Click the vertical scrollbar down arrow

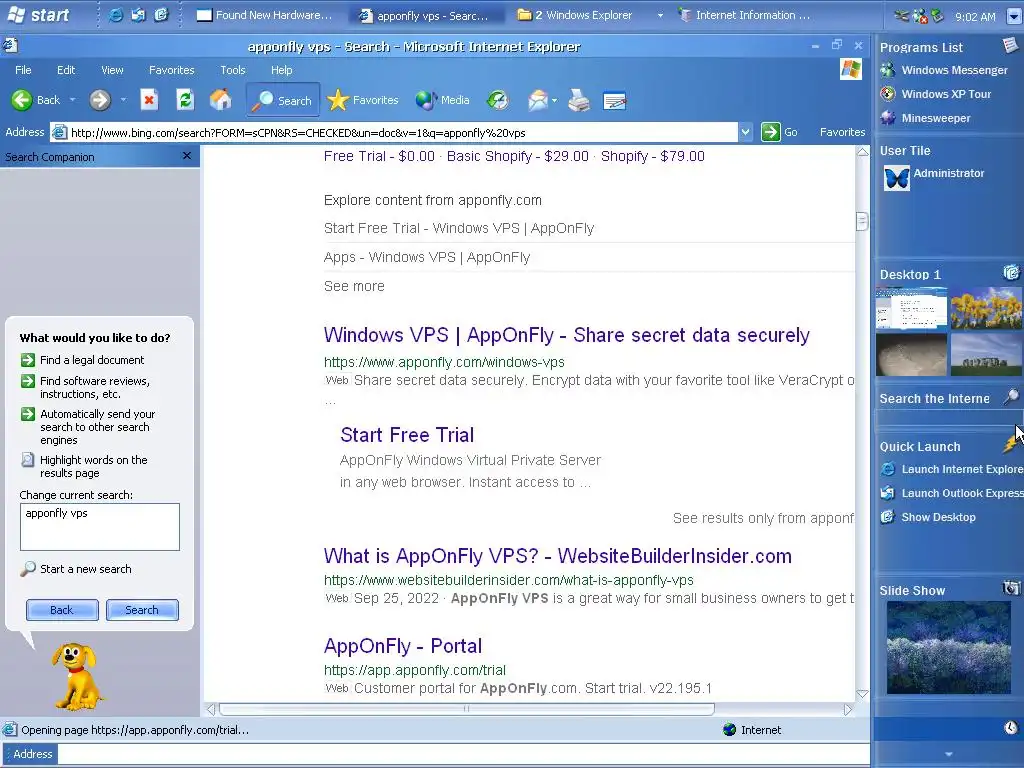click(x=862, y=694)
